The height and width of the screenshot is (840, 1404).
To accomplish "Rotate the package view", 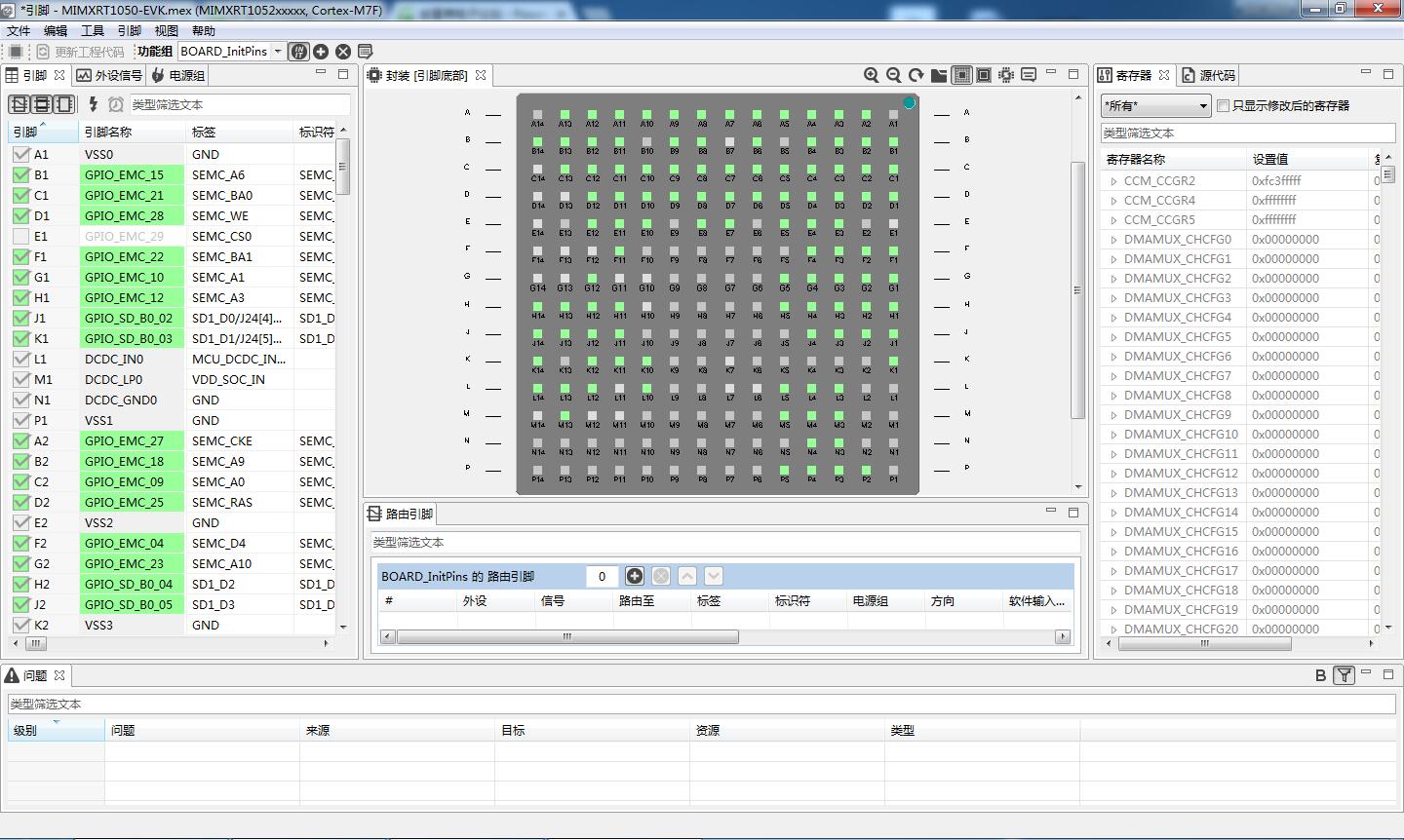I will click(x=916, y=75).
